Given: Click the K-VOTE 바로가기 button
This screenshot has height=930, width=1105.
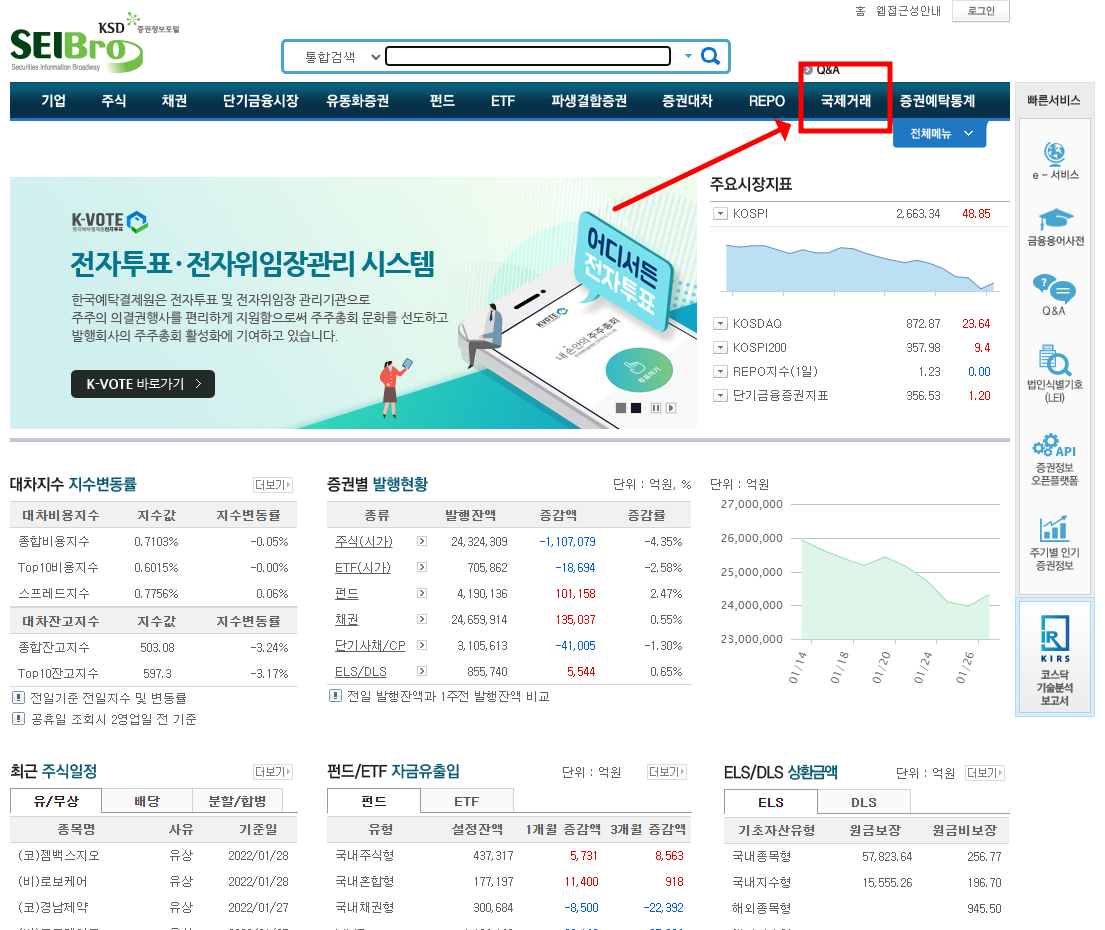Looking at the screenshot, I should 143,384.
